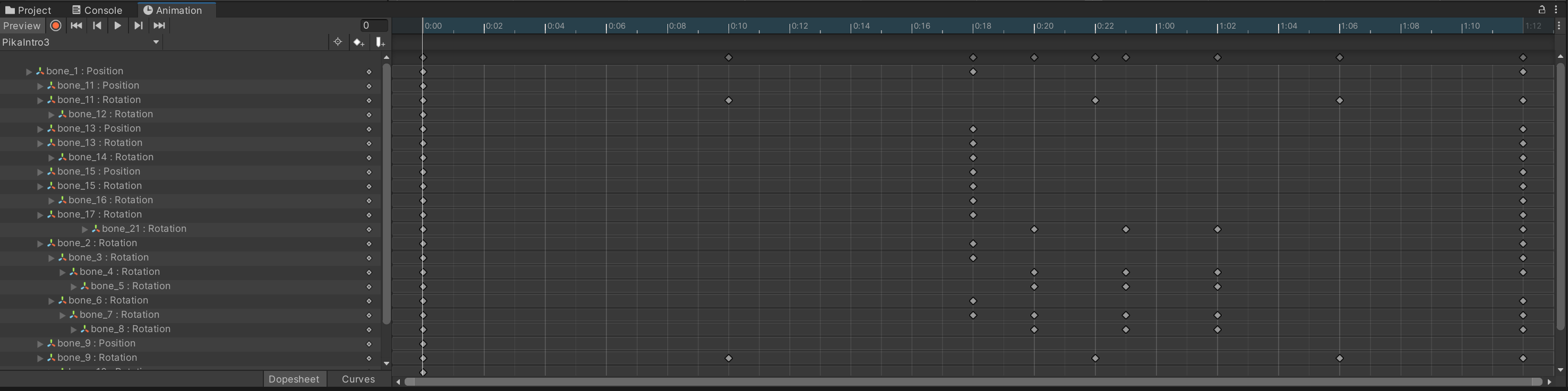Expand bone_21 : Rotation property

coord(84,229)
